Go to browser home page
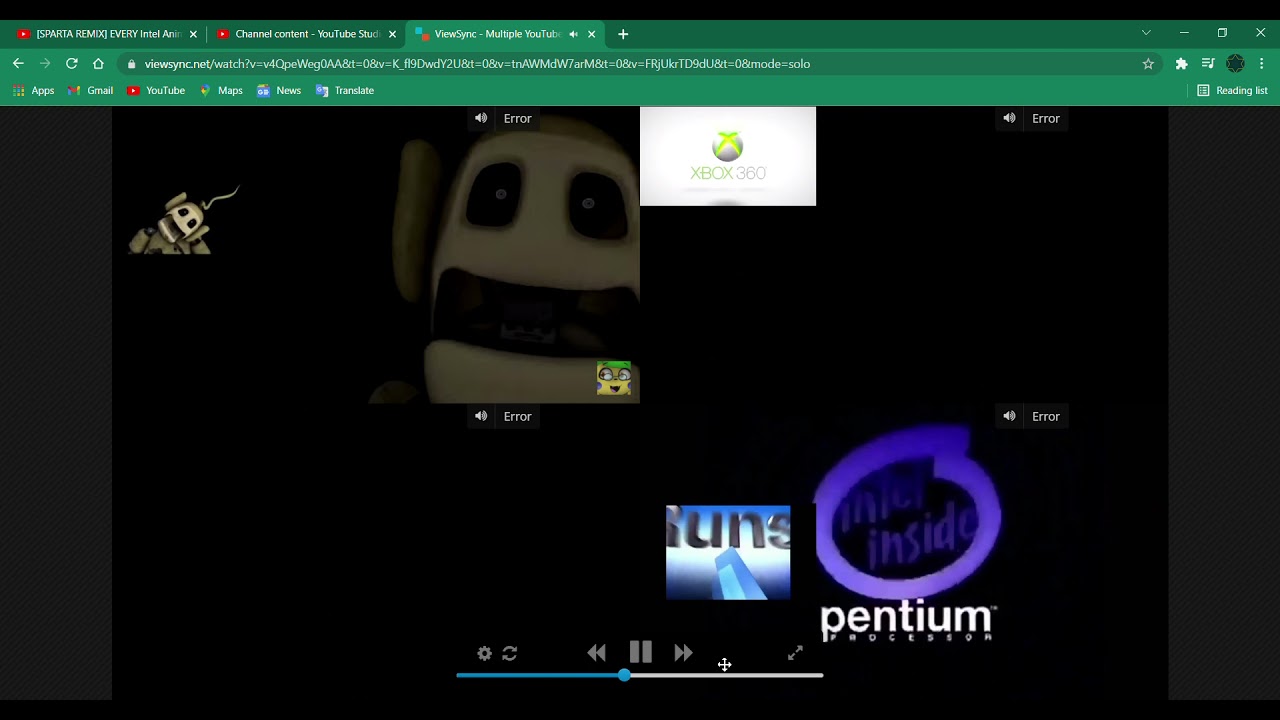This screenshot has height=720, width=1280. click(x=98, y=63)
